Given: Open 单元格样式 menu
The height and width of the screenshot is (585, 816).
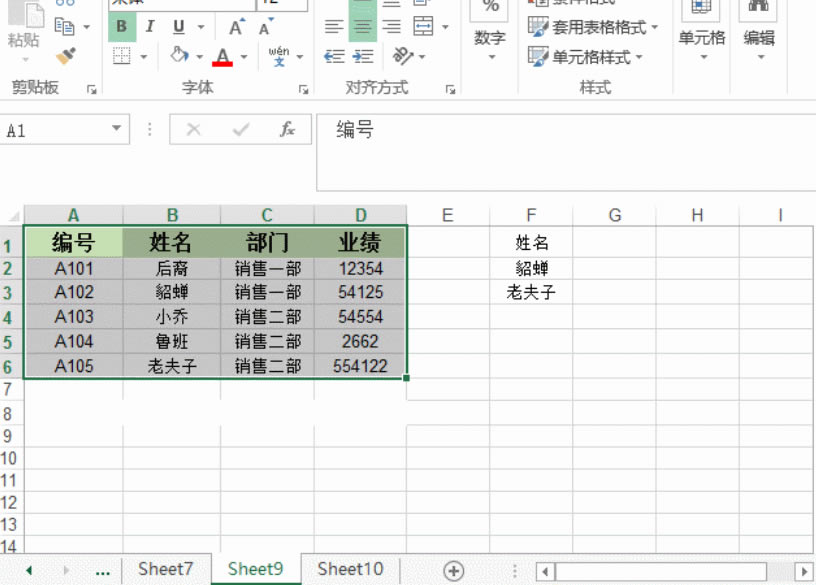Looking at the screenshot, I should pos(585,56).
